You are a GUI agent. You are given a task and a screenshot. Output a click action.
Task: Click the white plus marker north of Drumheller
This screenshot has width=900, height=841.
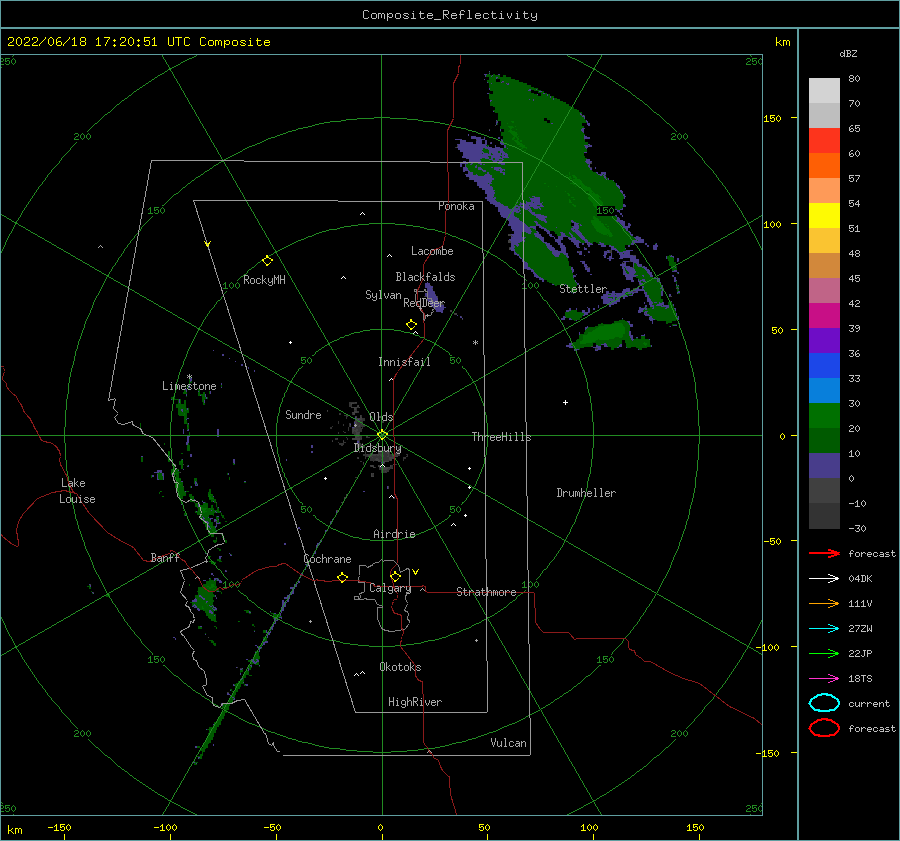point(565,402)
